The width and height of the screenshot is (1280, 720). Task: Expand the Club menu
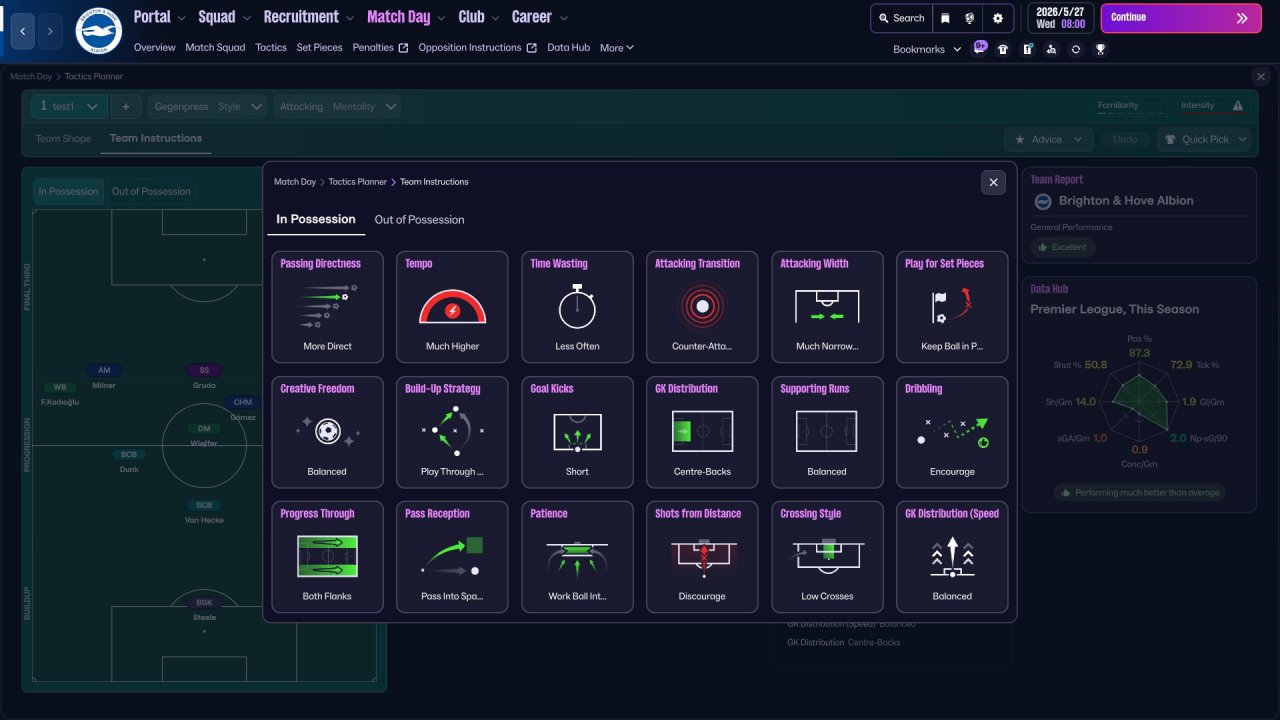point(479,17)
